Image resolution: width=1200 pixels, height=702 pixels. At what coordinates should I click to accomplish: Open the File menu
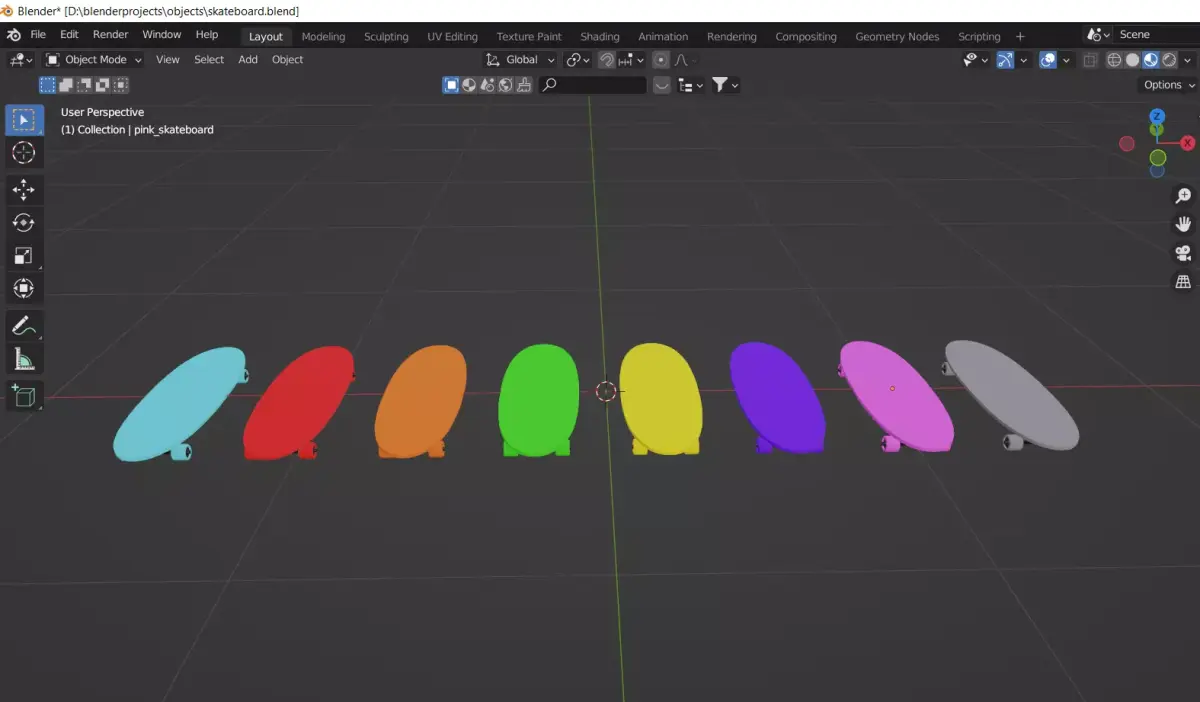point(38,35)
